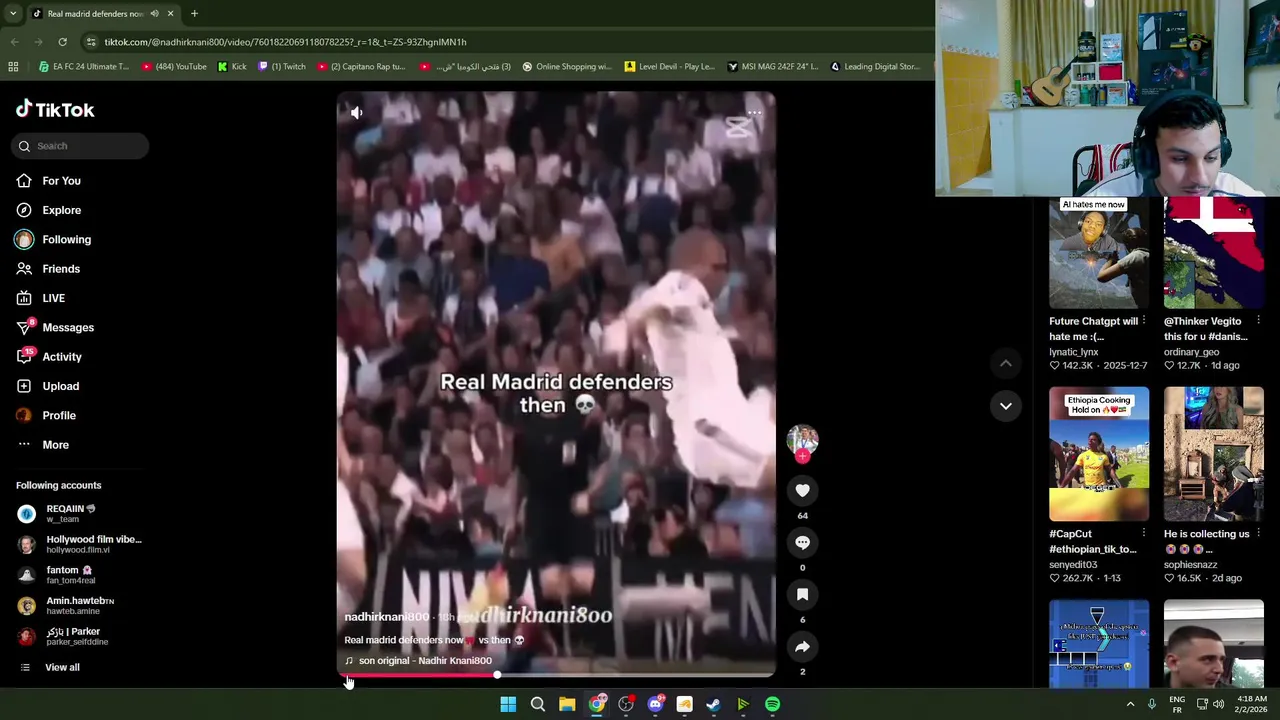The image size is (1280, 720).
Task: Open the Kick bookmark
Action: [x=232, y=67]
